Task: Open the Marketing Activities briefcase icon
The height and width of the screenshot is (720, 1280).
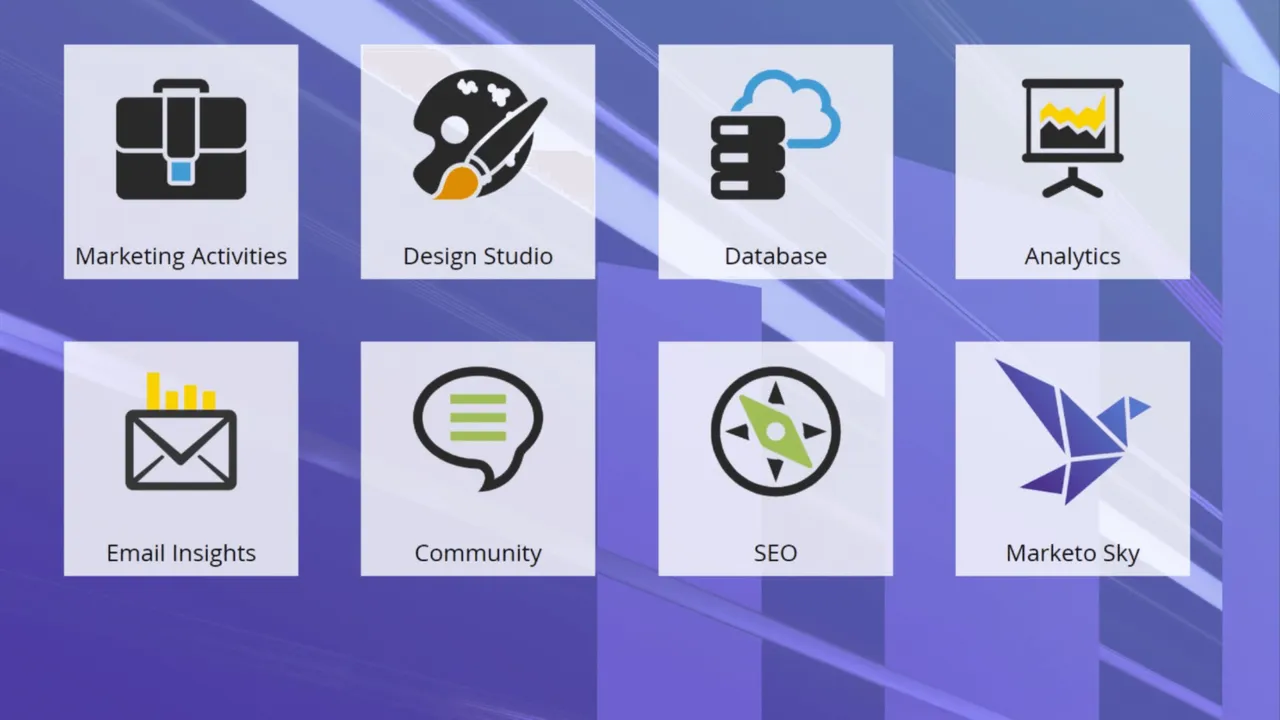Action: tap(181, 139)
